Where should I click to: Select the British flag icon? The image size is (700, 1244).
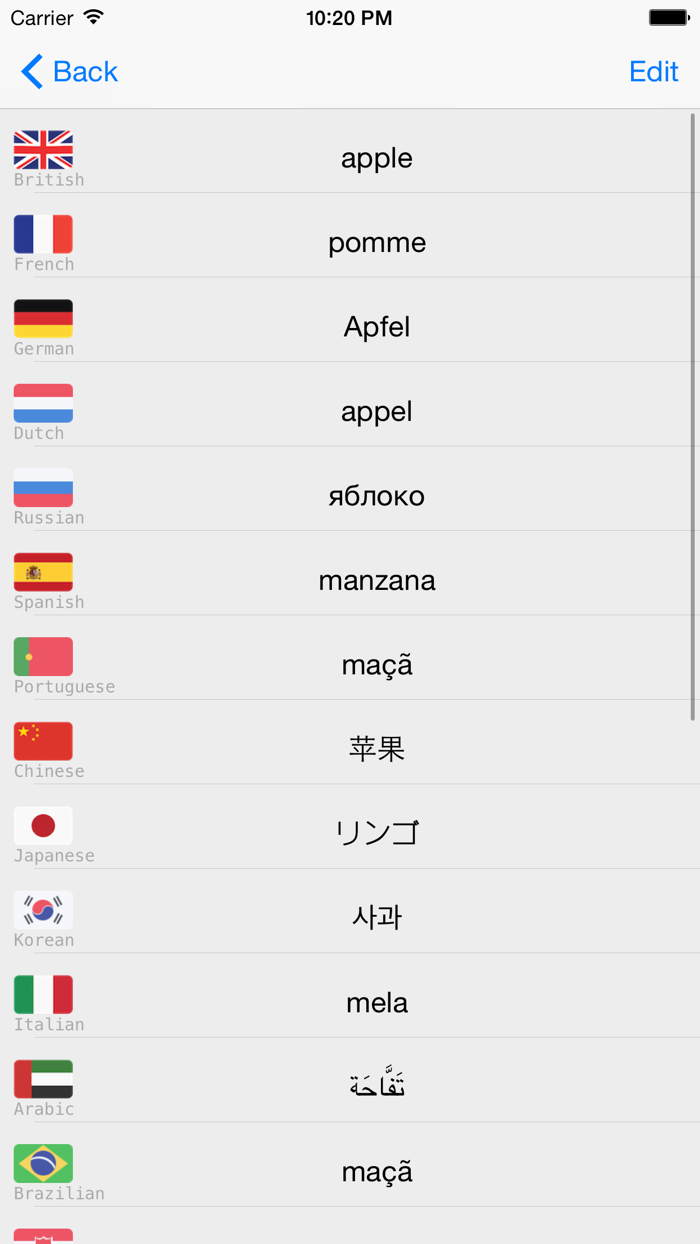(x=42, y=151)
